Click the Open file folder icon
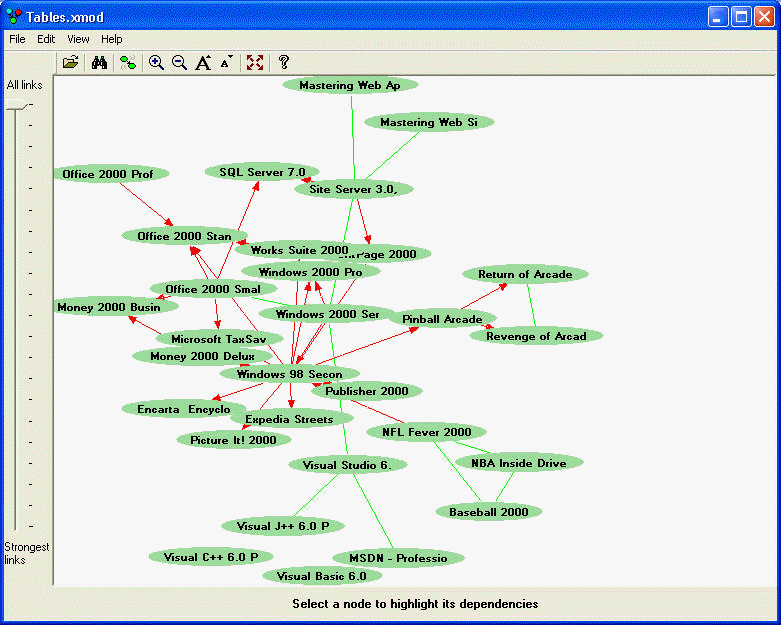781x625 pixels. click(70, 62)
